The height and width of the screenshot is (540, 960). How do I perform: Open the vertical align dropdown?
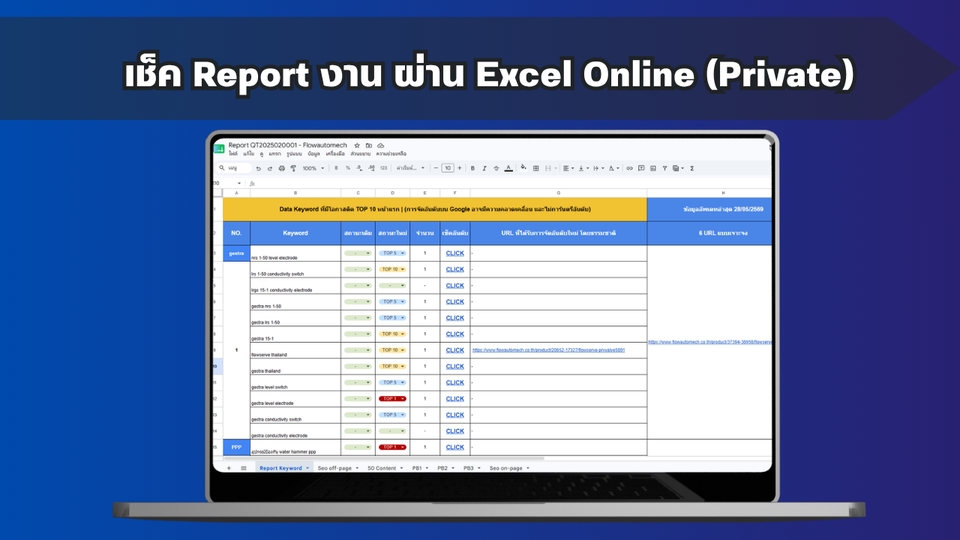[583, 168]
